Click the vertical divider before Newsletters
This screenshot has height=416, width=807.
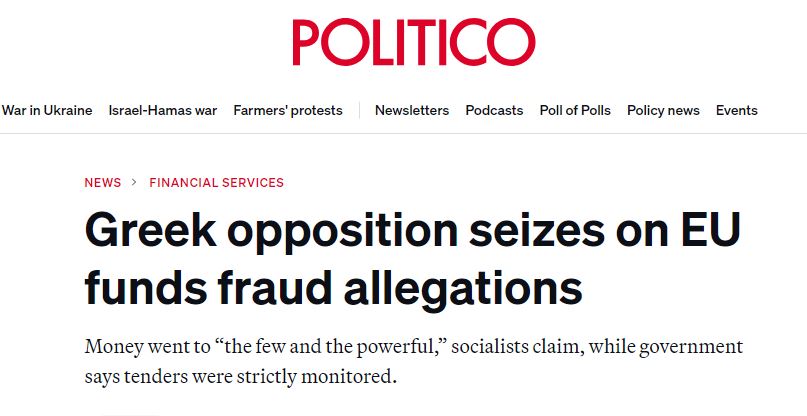point(358,111)
